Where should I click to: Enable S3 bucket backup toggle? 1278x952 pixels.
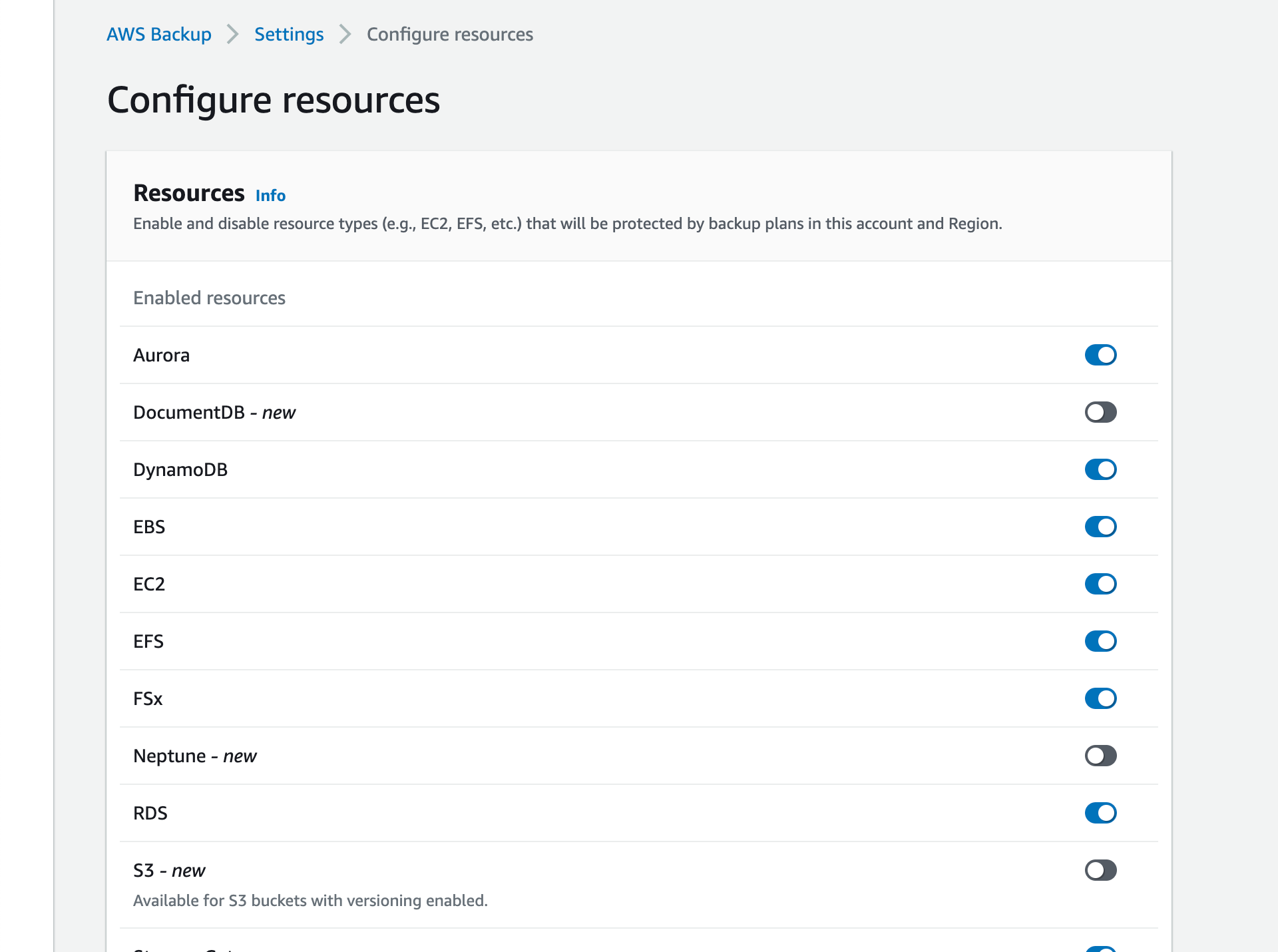(x=1100, y=870)
